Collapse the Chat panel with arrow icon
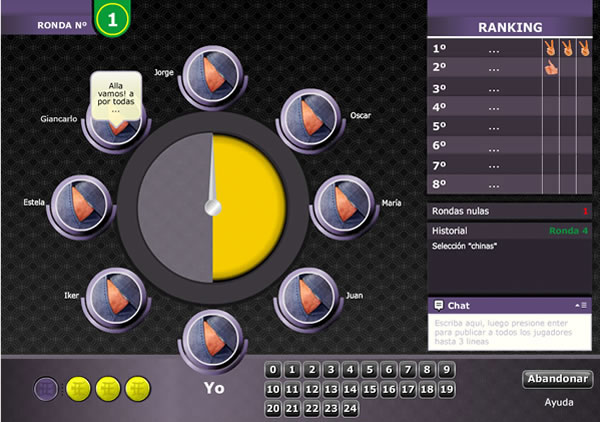The image size is (600, 422). click(582, 305)
